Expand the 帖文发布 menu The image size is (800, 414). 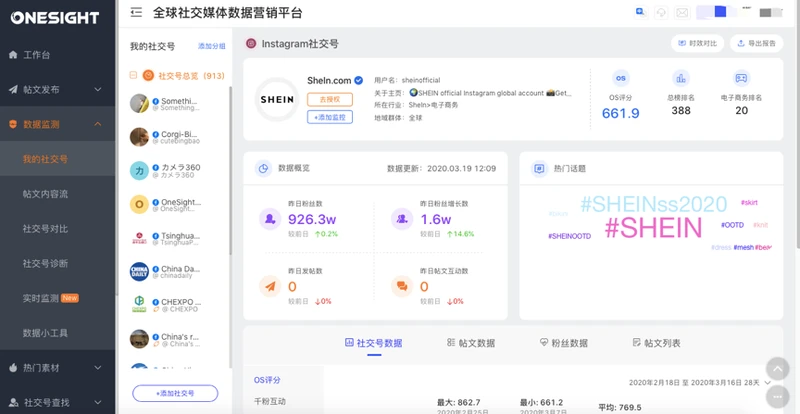[x=58, y=90]
